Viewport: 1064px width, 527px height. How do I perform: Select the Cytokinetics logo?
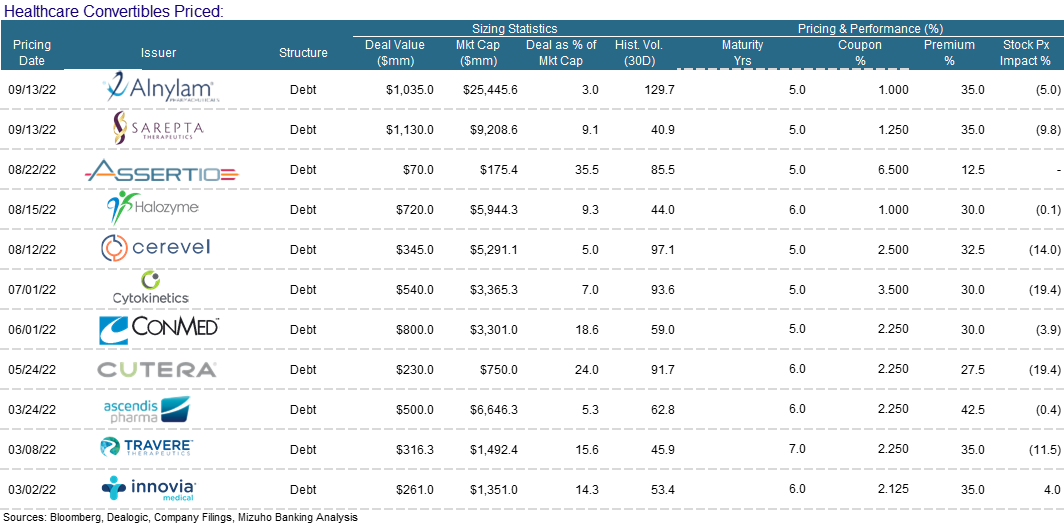pyautogui.click(x=151, y=288)
